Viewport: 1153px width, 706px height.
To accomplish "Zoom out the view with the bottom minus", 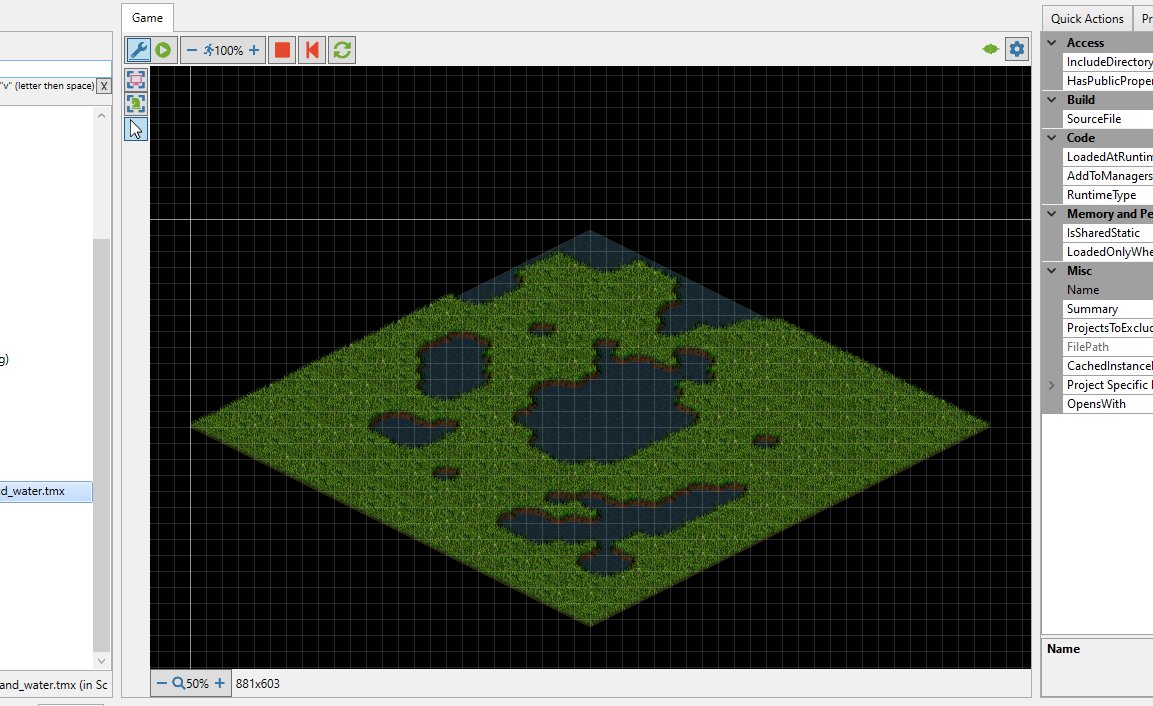I will (162, 683).
